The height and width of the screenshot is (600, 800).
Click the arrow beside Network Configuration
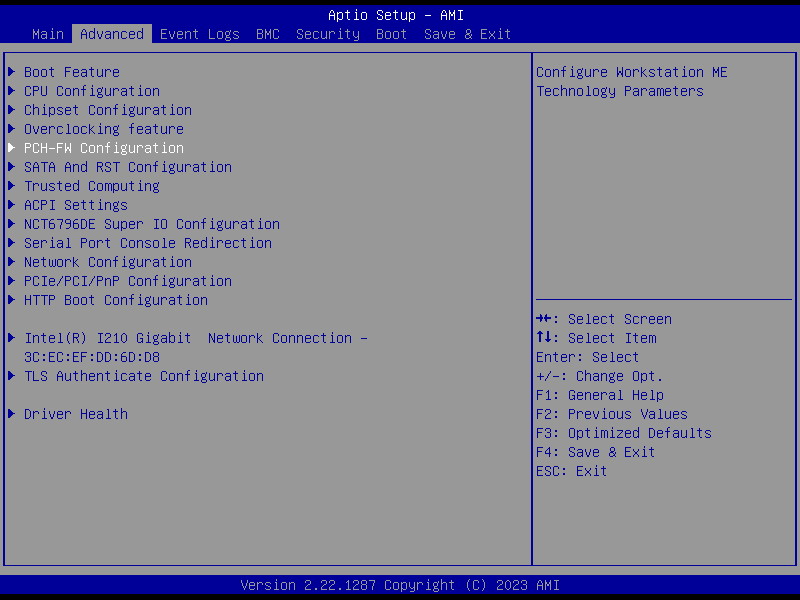[11, 262]
